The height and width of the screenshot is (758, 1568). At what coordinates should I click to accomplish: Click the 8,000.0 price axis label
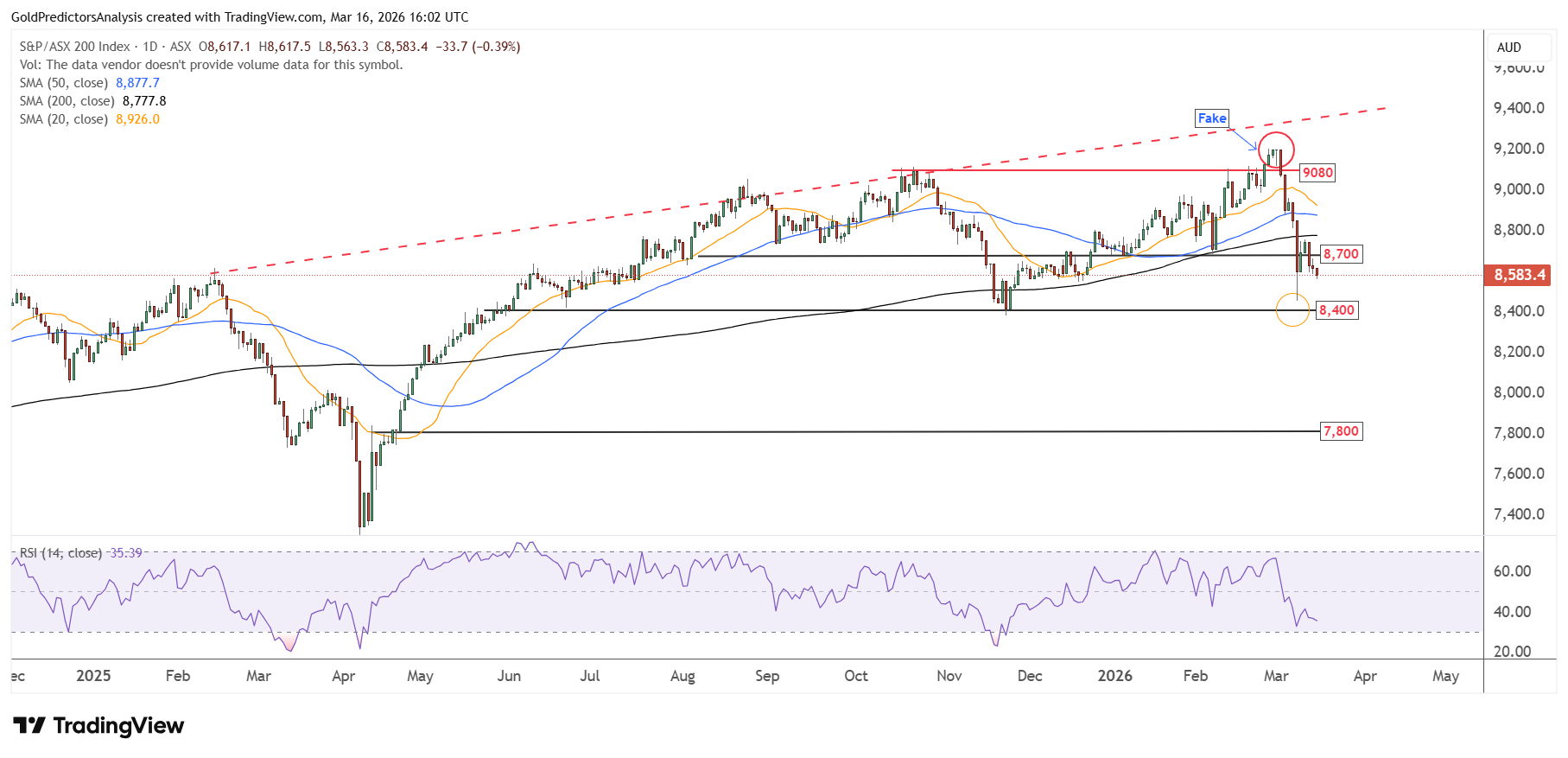[1519, 392]
